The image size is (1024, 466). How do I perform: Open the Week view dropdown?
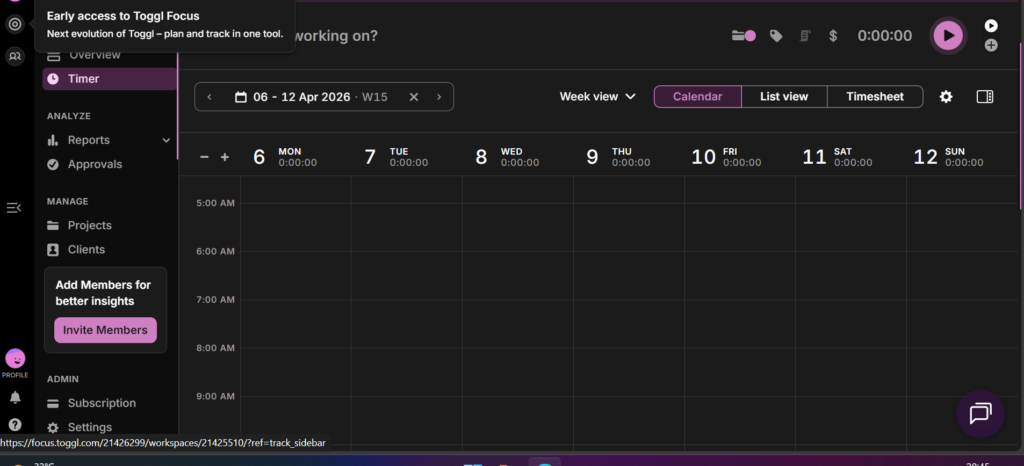(x=598, y=97)
